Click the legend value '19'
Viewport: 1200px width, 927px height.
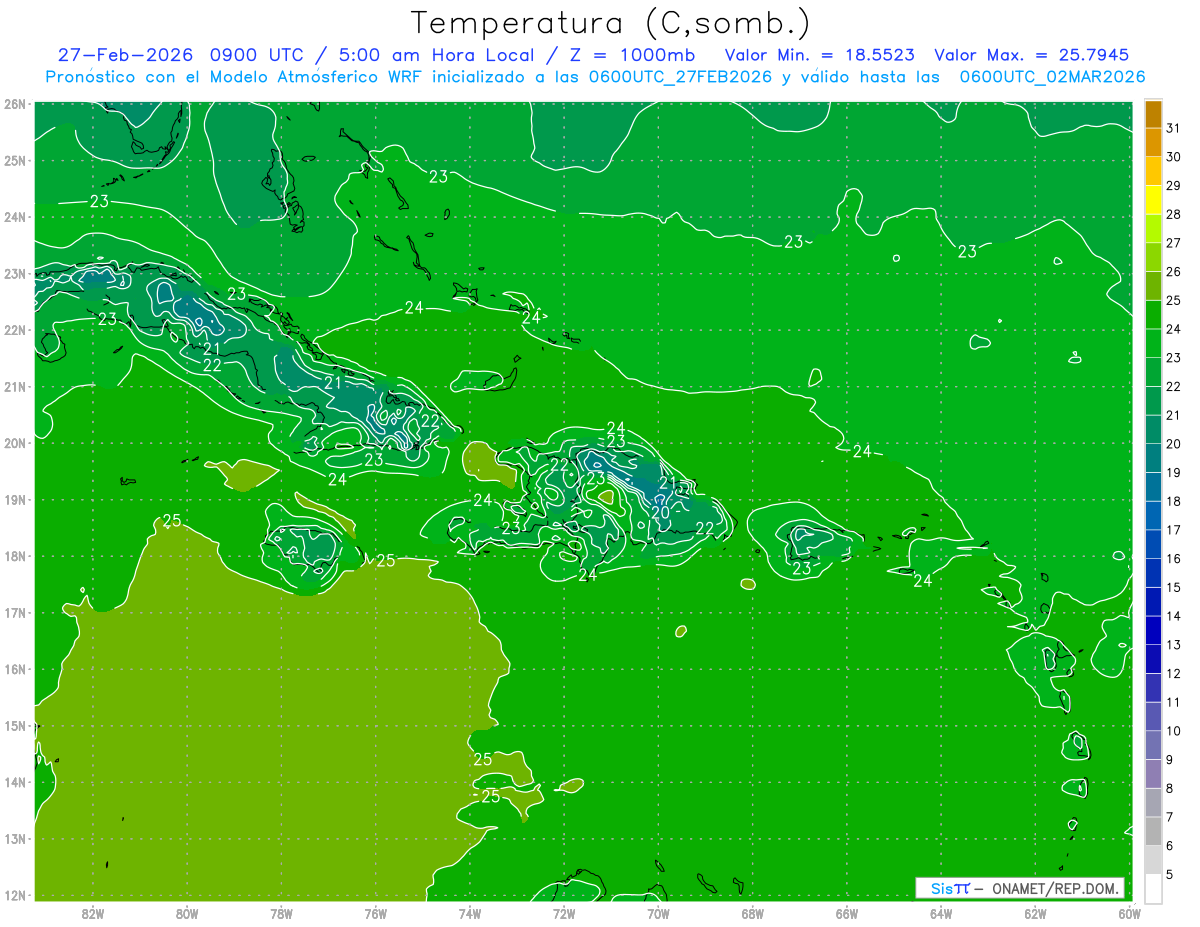(1173, 473)
